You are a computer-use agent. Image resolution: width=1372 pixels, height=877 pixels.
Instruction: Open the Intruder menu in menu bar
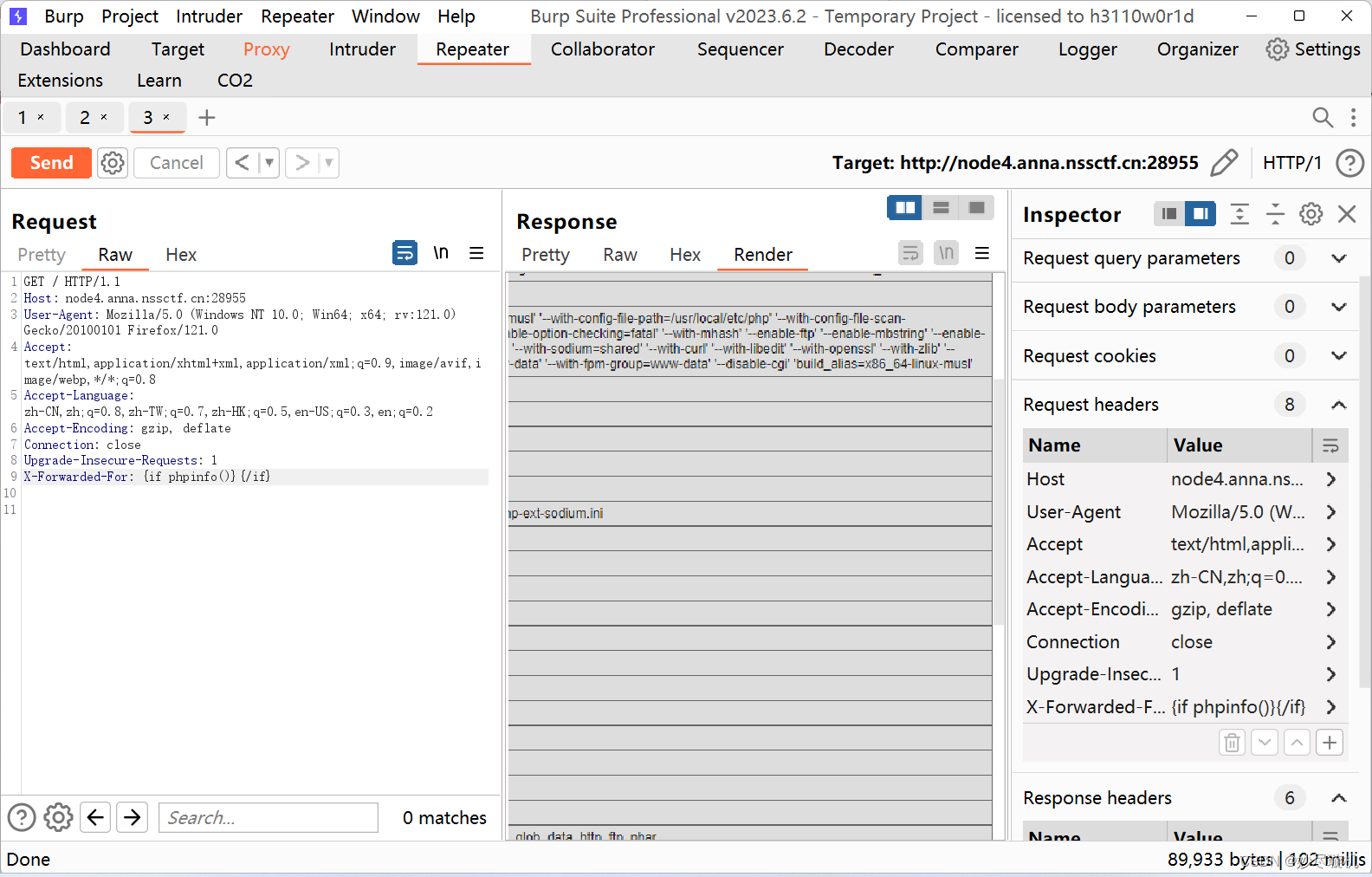[x=209, y=16]
